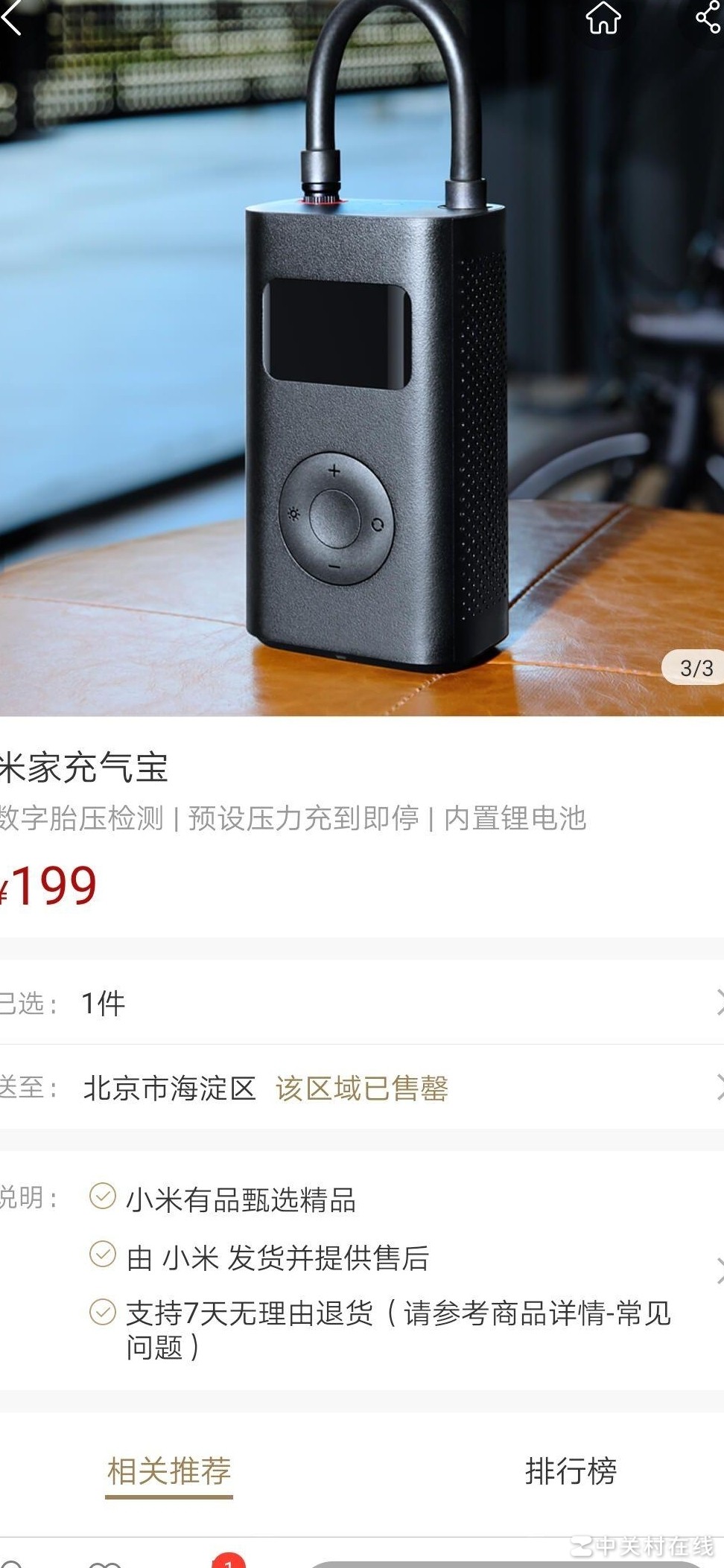Switch to the 相关推荐 tab

(169, 1471)
